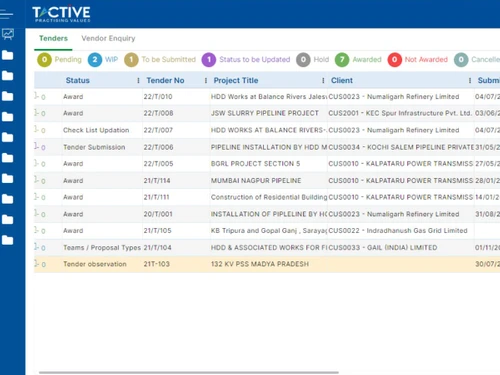Sort by the Project Title column header
This screenshot has height=375, width=500.
(x=236, y=80)
